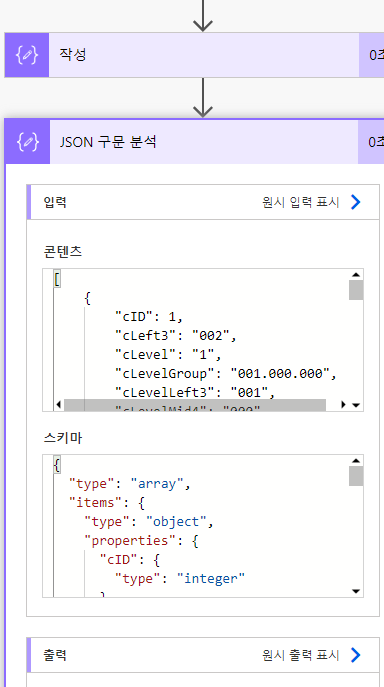The height and width of the screenshot is (687, 384).
Task: Click the "type": "array" schema line
Action: tap(130, 484)
